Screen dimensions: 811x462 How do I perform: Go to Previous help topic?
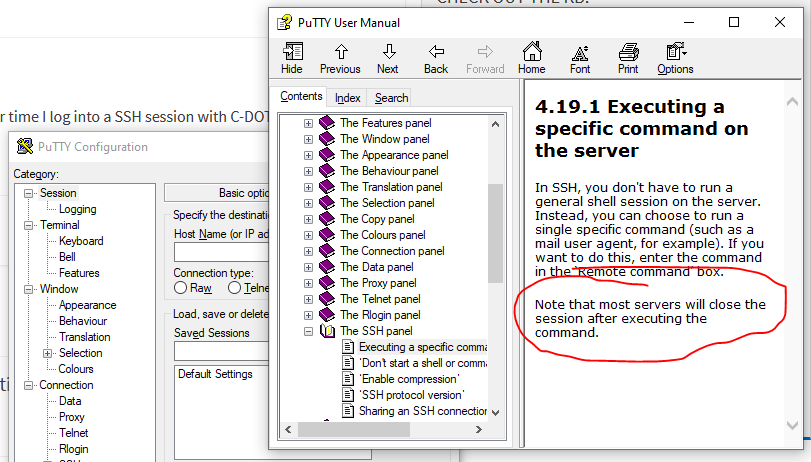pyautogui.click(x=340, y=58)
